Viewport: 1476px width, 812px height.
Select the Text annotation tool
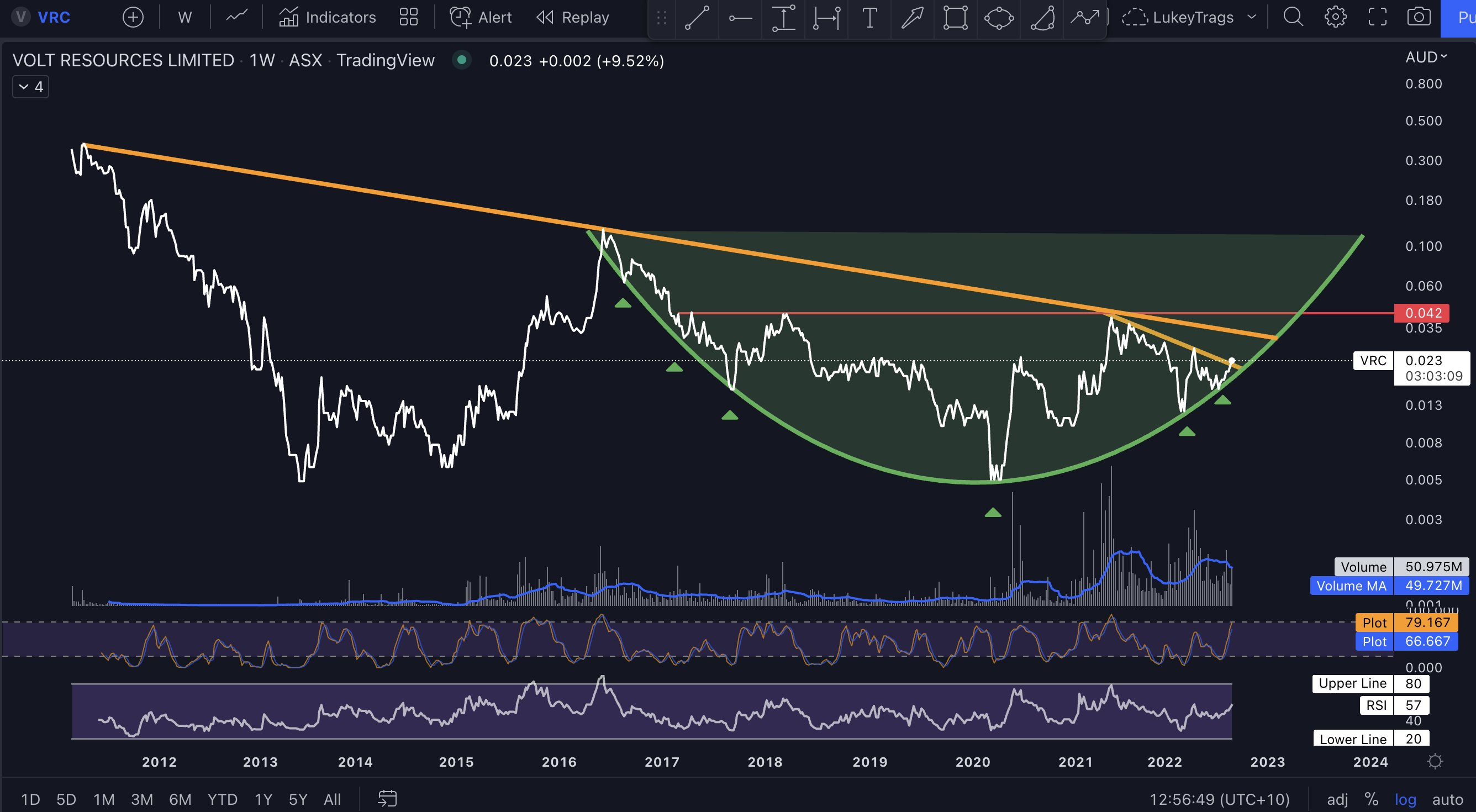pyautogui.click(x=869, y=18)
